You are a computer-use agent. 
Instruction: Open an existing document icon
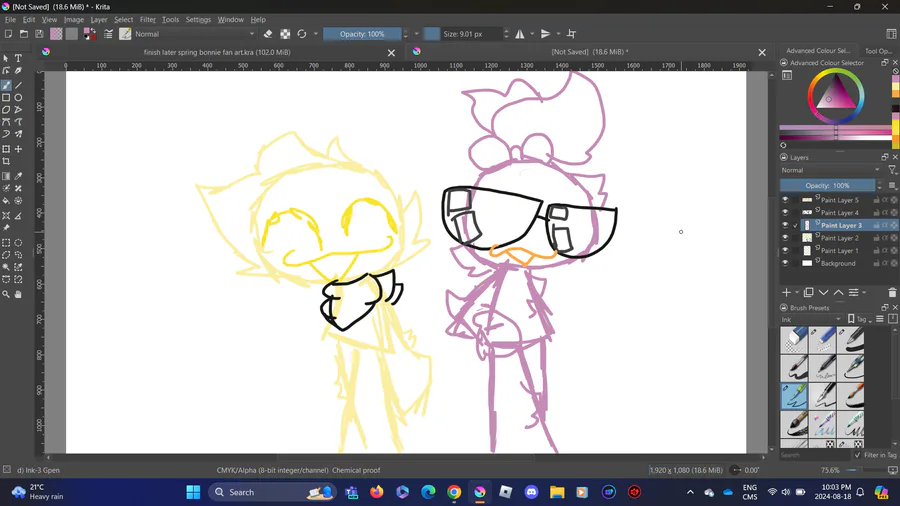(x=24, y=34)
